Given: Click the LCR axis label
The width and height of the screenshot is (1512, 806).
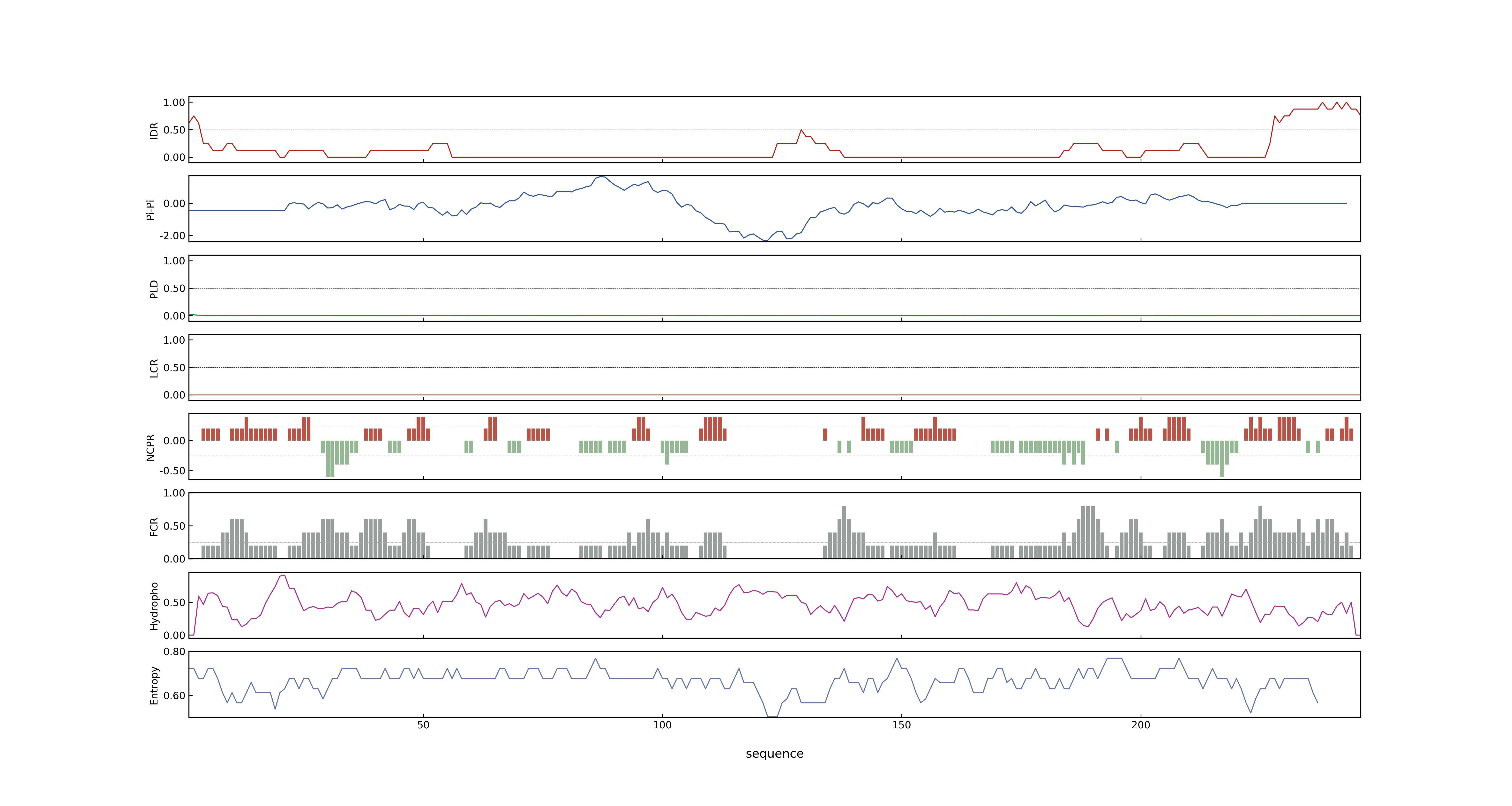Looking at the screenshot, I should [154, 368].
